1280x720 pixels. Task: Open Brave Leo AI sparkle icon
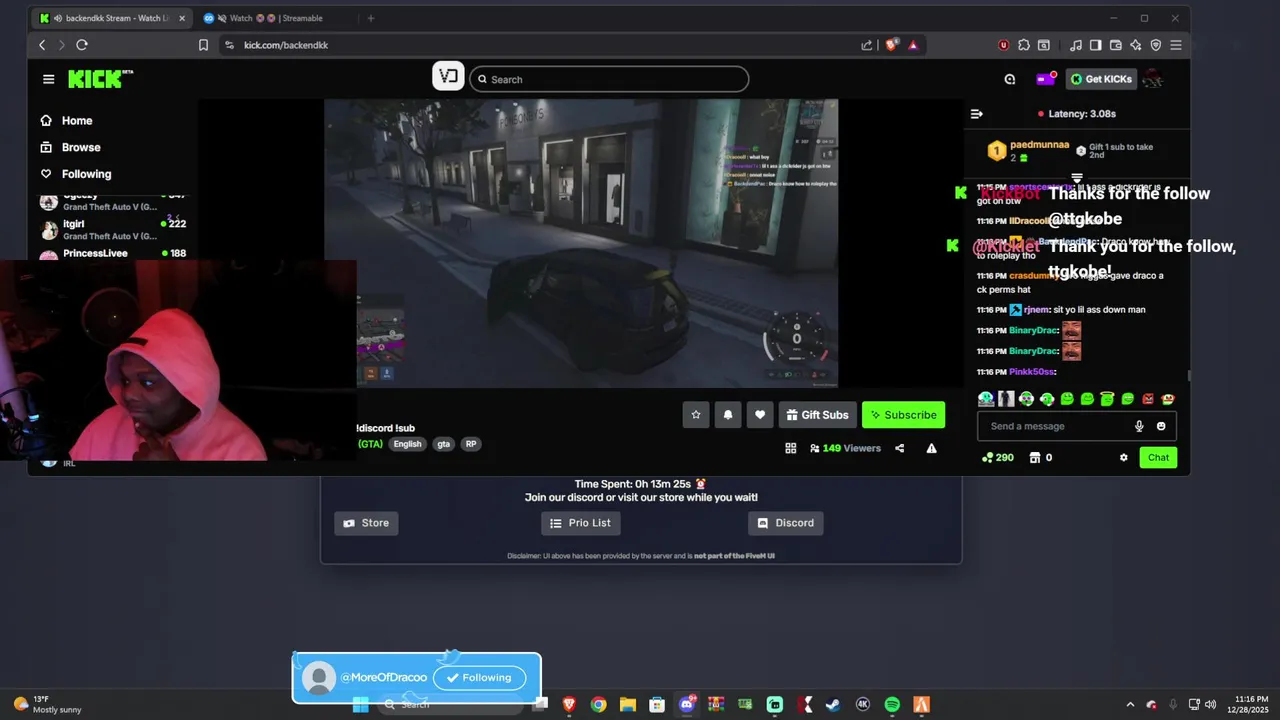click(x=1136, y=45)
